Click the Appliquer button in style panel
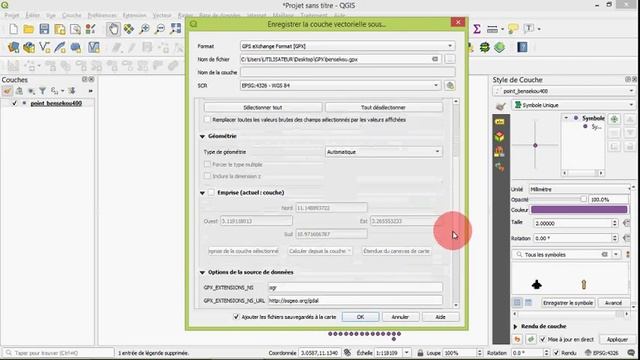 [617, 340]
